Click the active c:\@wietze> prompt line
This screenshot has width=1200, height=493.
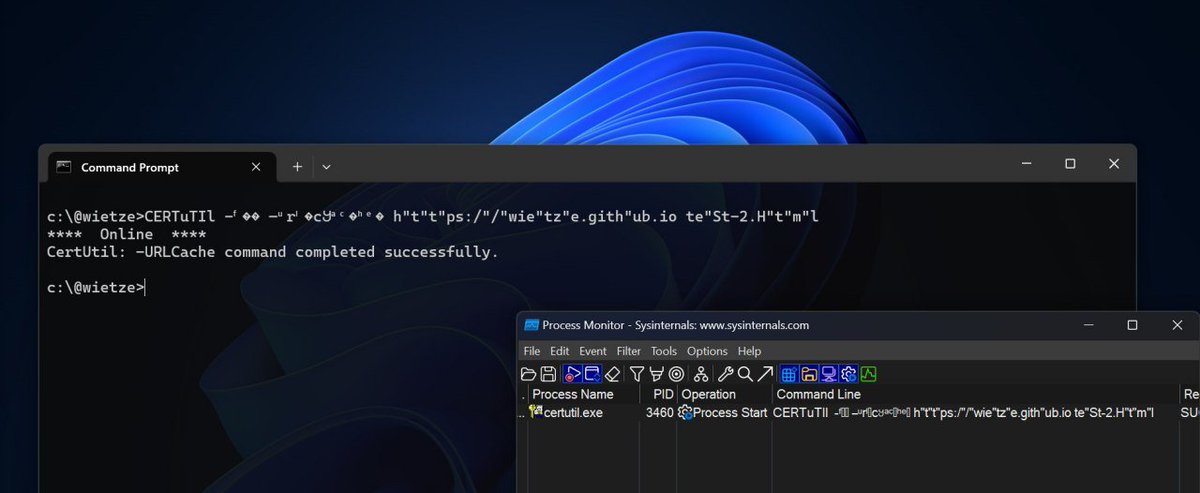point(96,288)
